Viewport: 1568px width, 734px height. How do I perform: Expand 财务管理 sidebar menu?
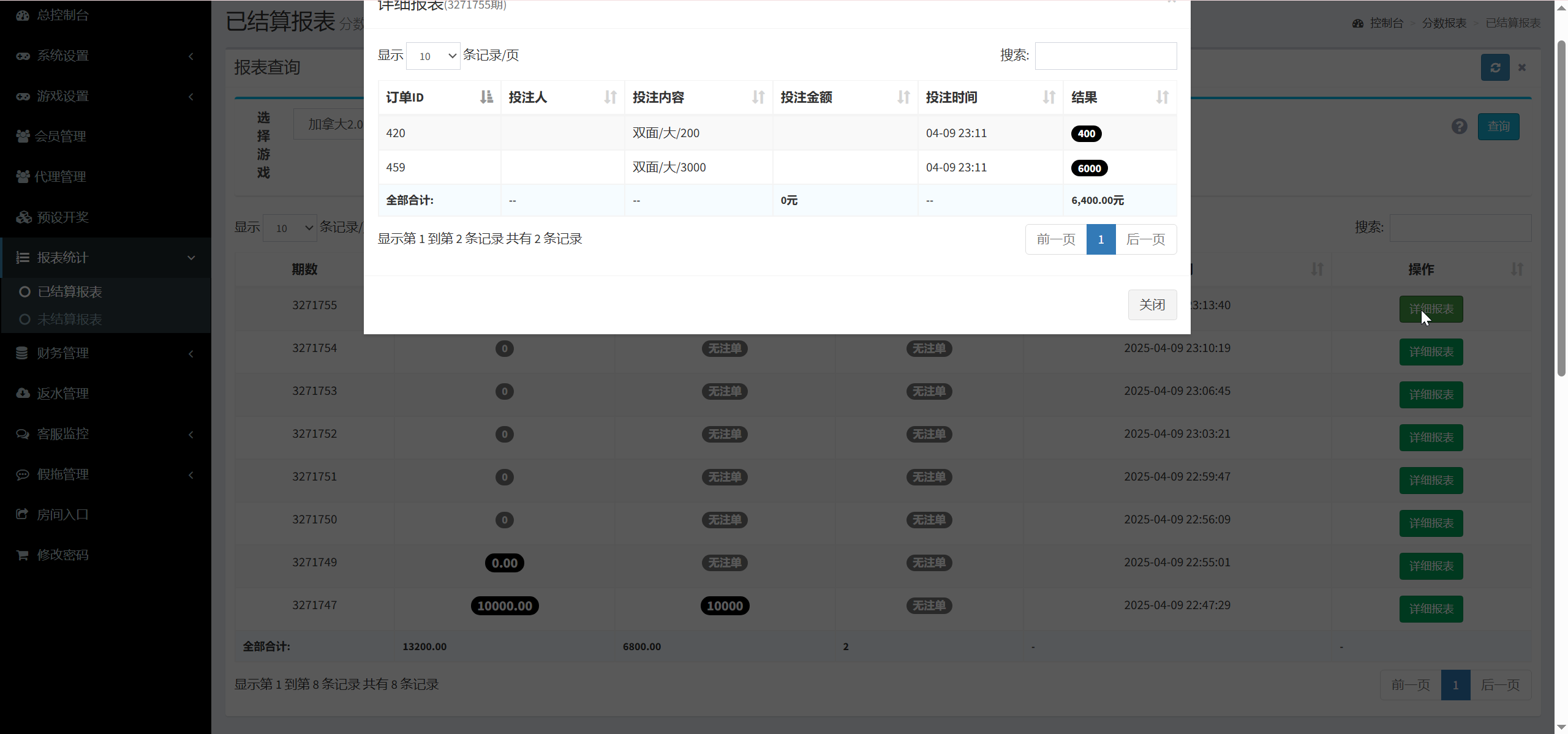(105, 353)
